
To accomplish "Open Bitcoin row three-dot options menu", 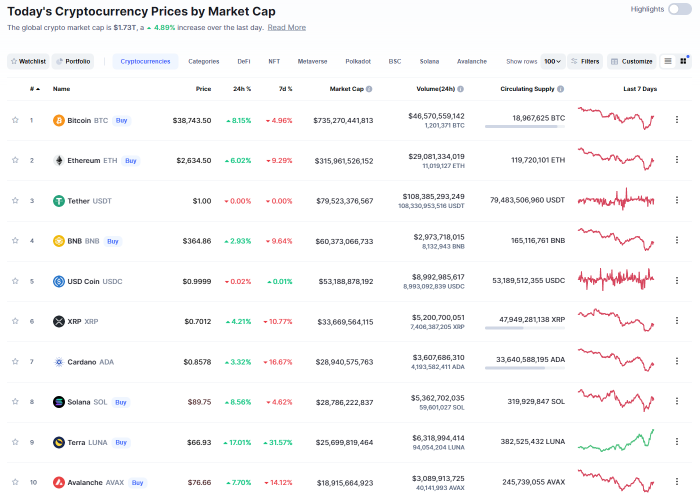I will (677, 120).
